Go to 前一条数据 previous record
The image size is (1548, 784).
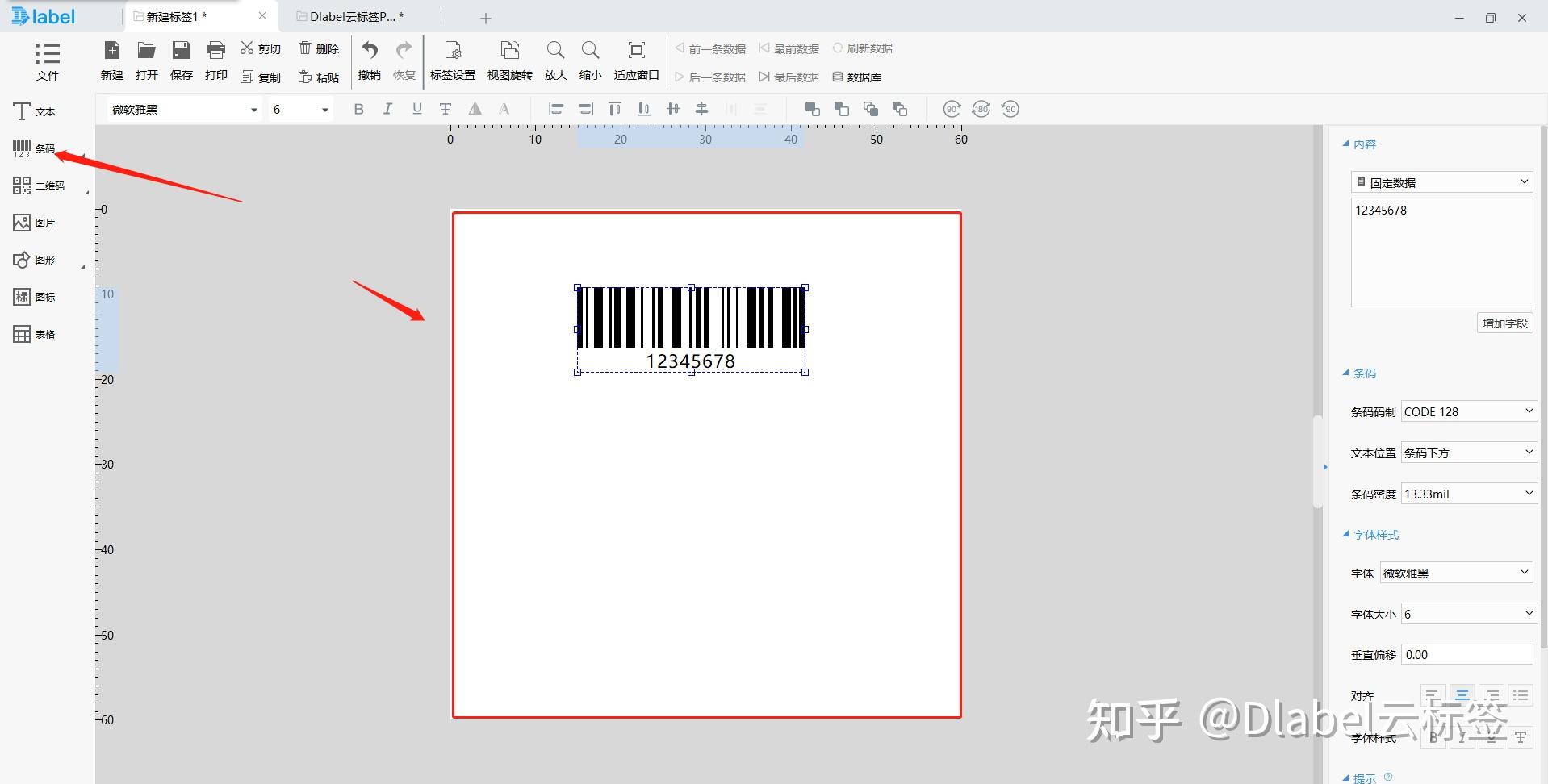click(710, 48)
